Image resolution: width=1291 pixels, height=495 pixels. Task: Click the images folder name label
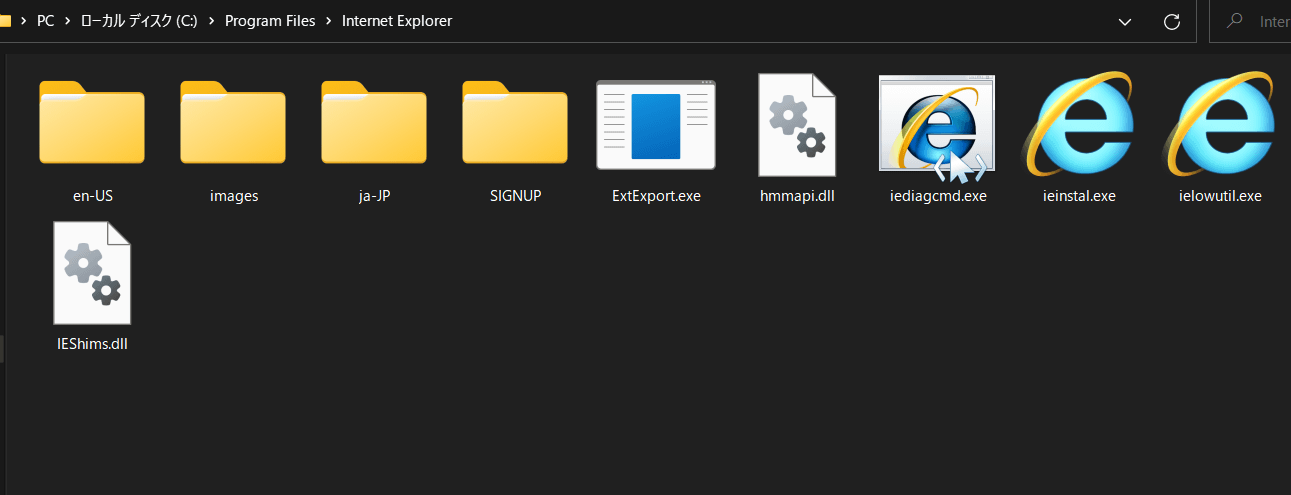234,196
